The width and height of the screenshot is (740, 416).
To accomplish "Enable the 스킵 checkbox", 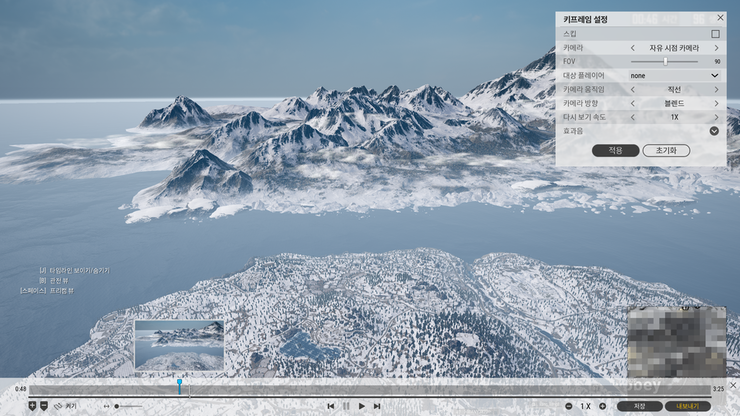I will tap(715, 34).
